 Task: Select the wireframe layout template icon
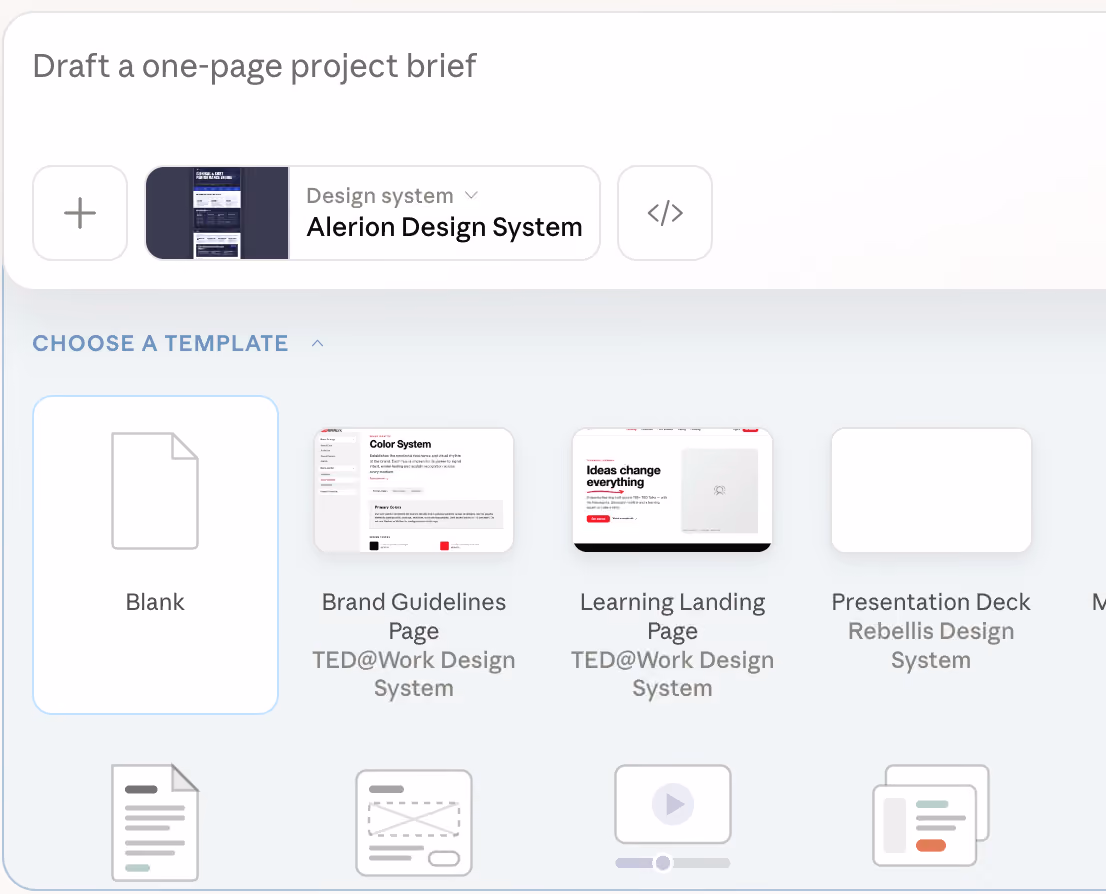point(414,823)
